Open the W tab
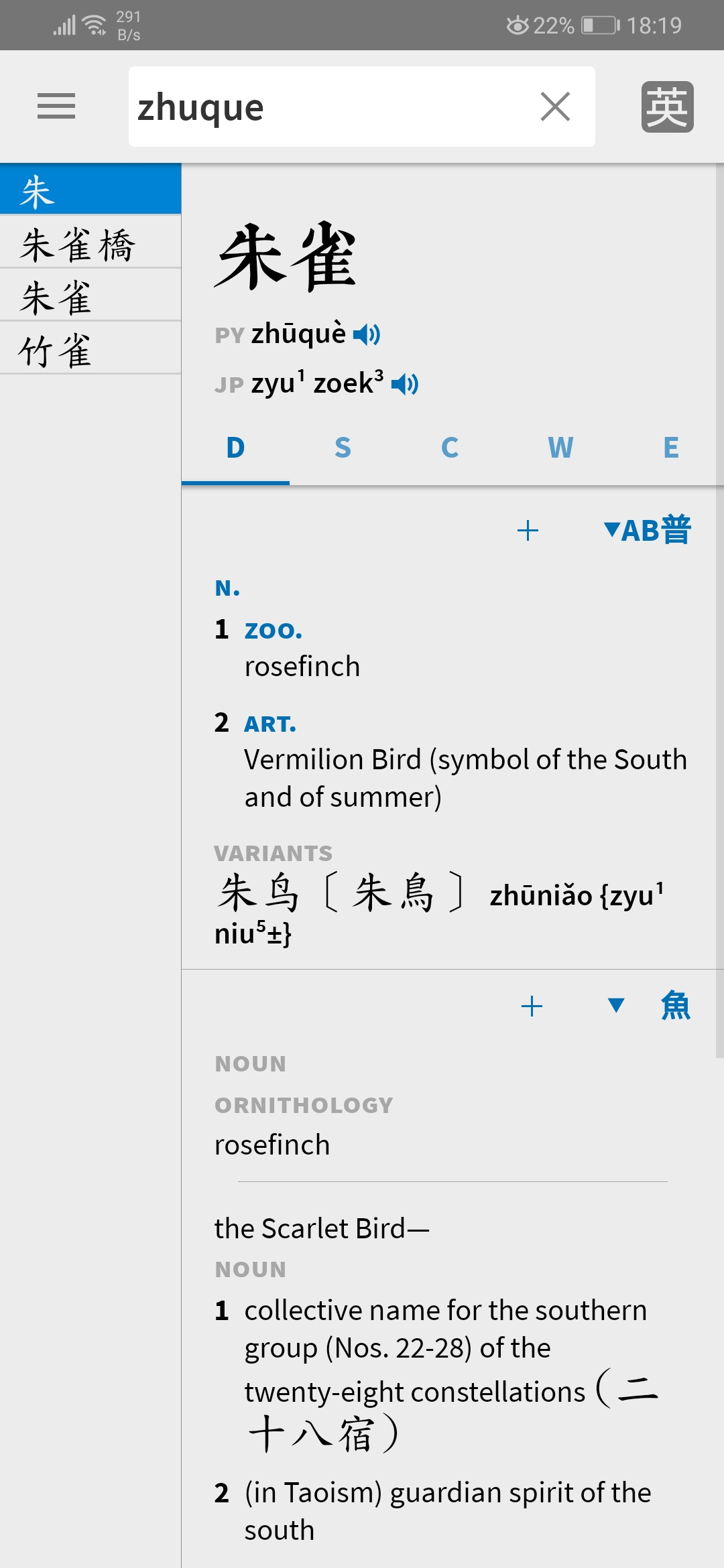This screenshot has width=724, height=1568. pyautogui.click(x=560, y=448)
